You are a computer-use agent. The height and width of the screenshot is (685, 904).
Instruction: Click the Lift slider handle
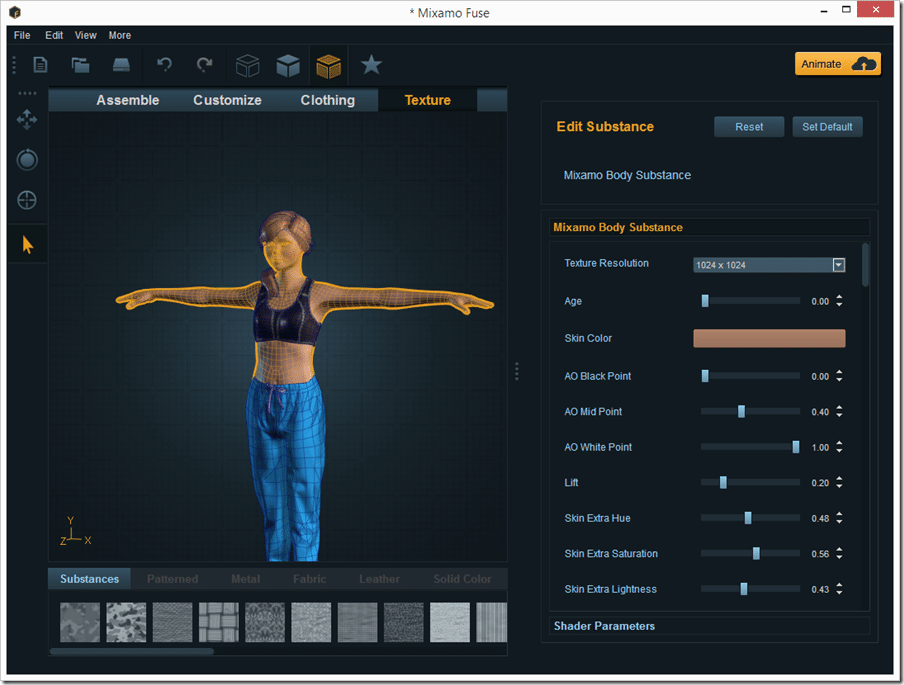point(723,483)
